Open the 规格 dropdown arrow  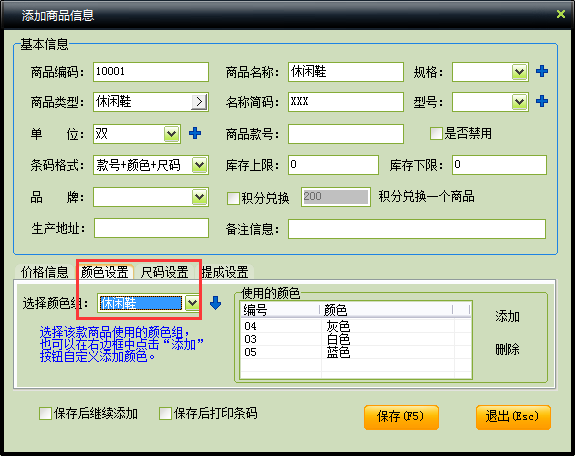(519, 72)
